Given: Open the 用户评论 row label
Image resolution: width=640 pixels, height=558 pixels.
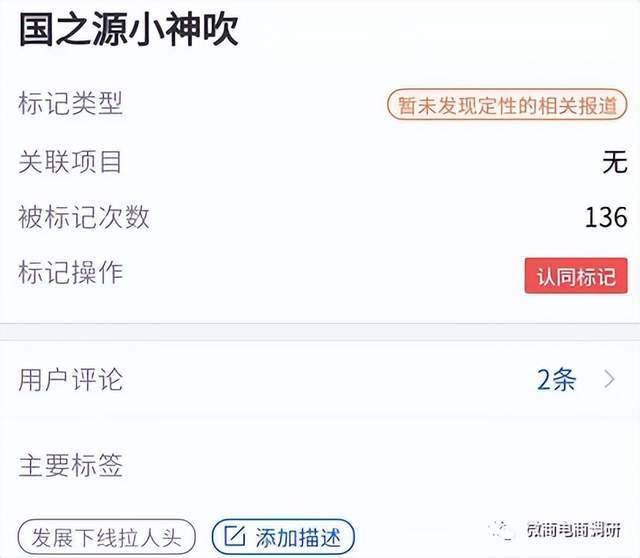Looking at the screenshot, I should (71, 380).
